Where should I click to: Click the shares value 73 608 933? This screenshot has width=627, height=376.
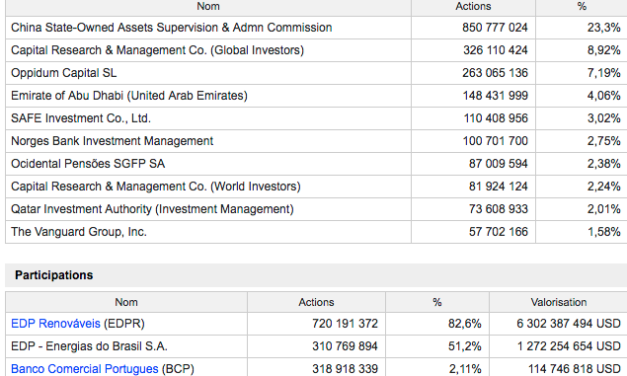499,209
